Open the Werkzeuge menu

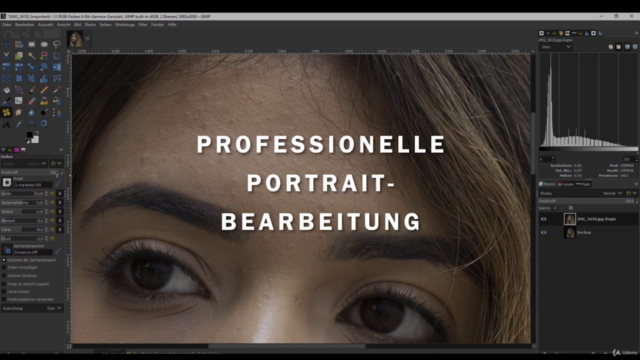tap(125, 24)
